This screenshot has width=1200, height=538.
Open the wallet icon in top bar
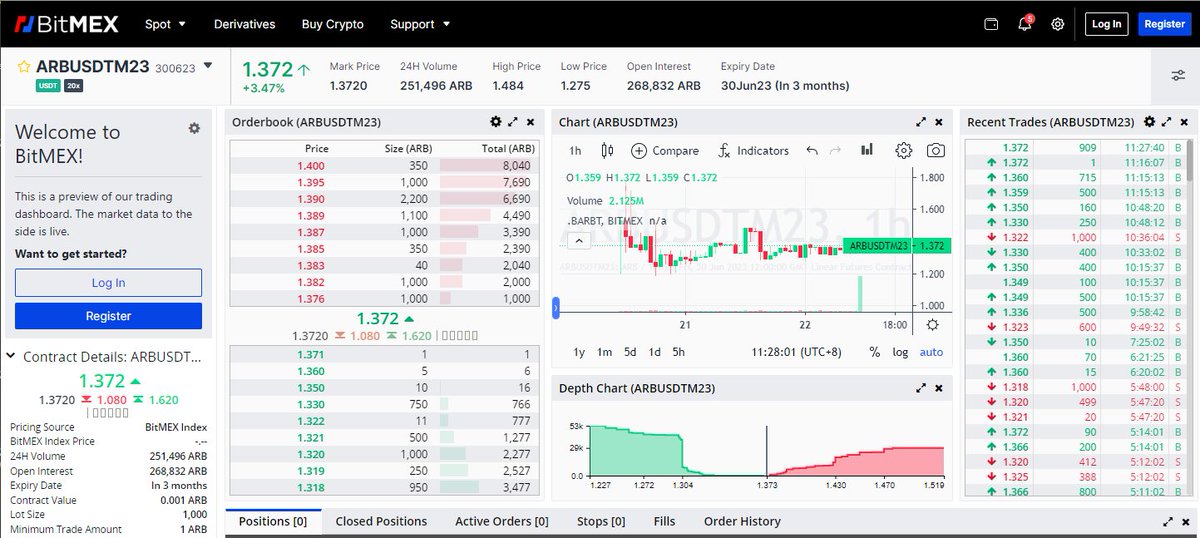click(x=992, y=24)
